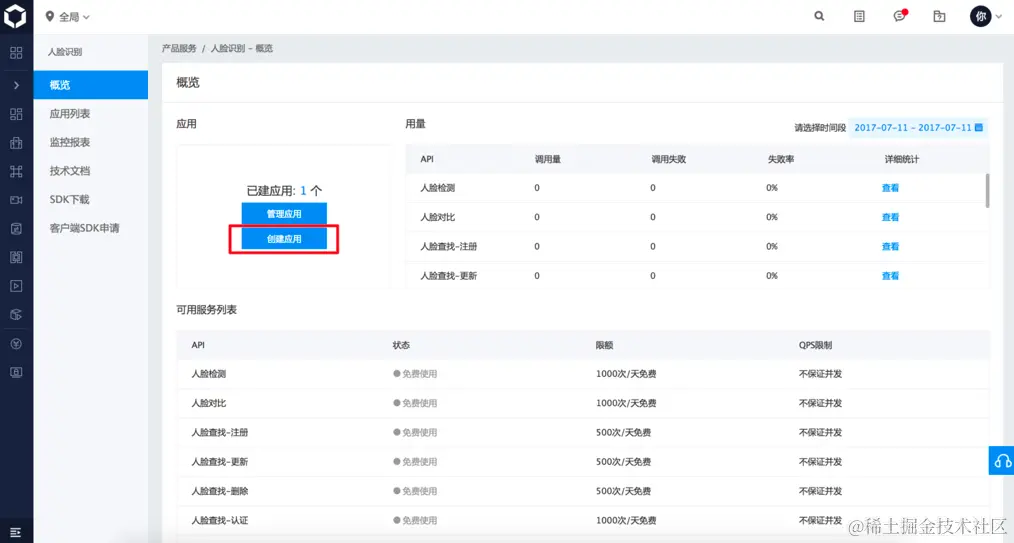Screen dimensions: 1014x543
Task: Open the document list icon in top bar
Action: click(859, 16)
